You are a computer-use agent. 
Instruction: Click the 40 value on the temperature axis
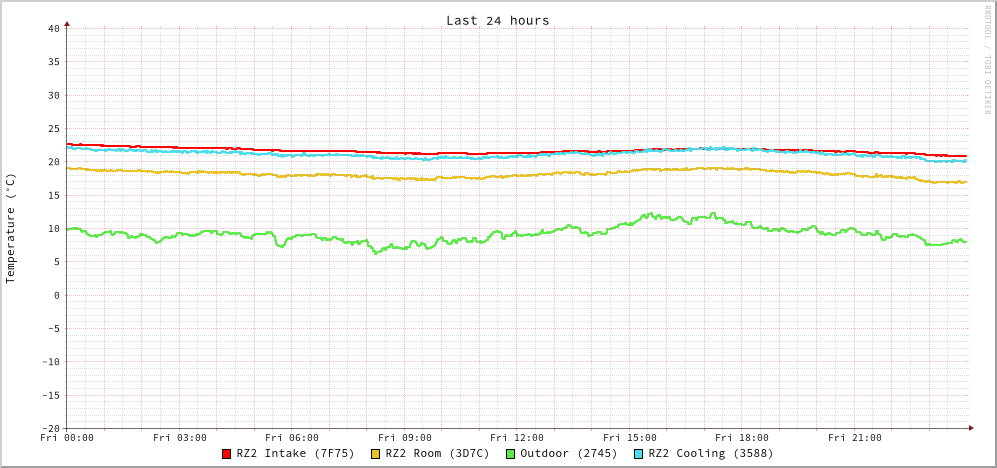click(x=53, y=28)
